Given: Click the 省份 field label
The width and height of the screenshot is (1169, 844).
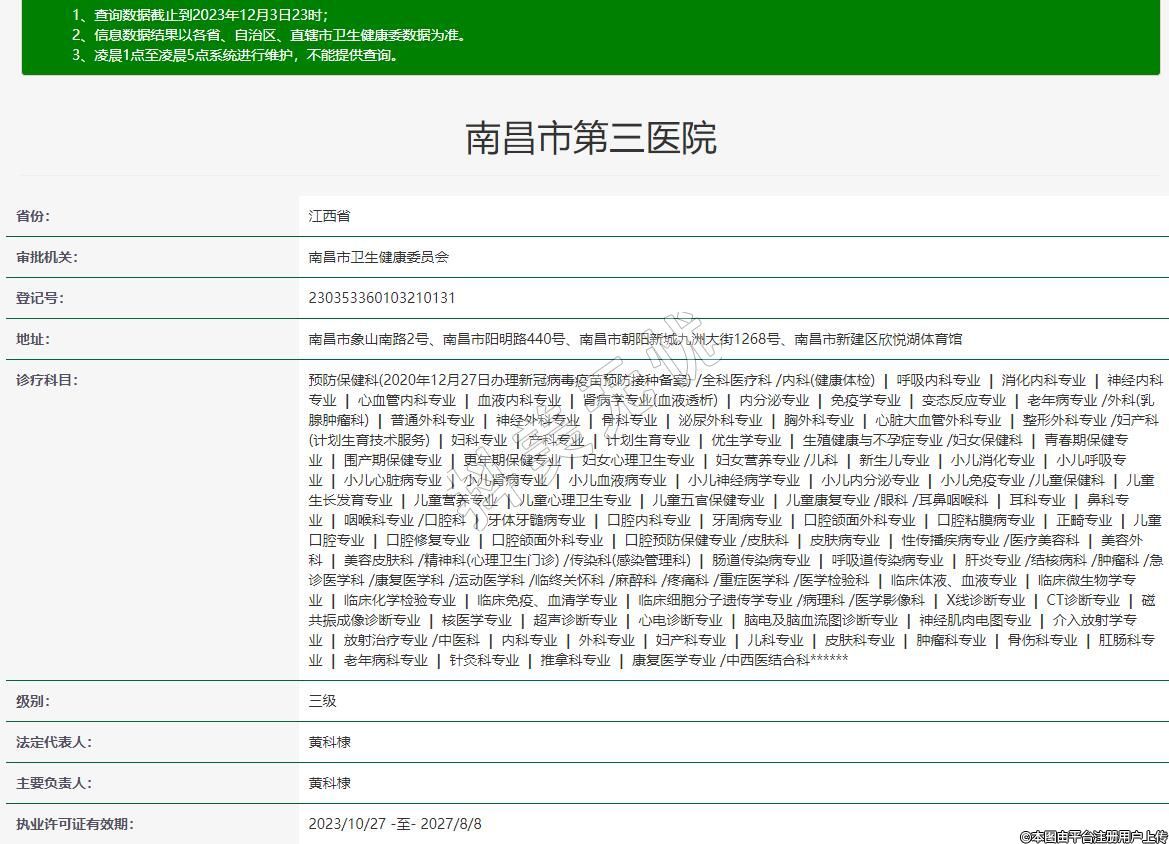Looking at the screenshot, I should pos(33,216).
